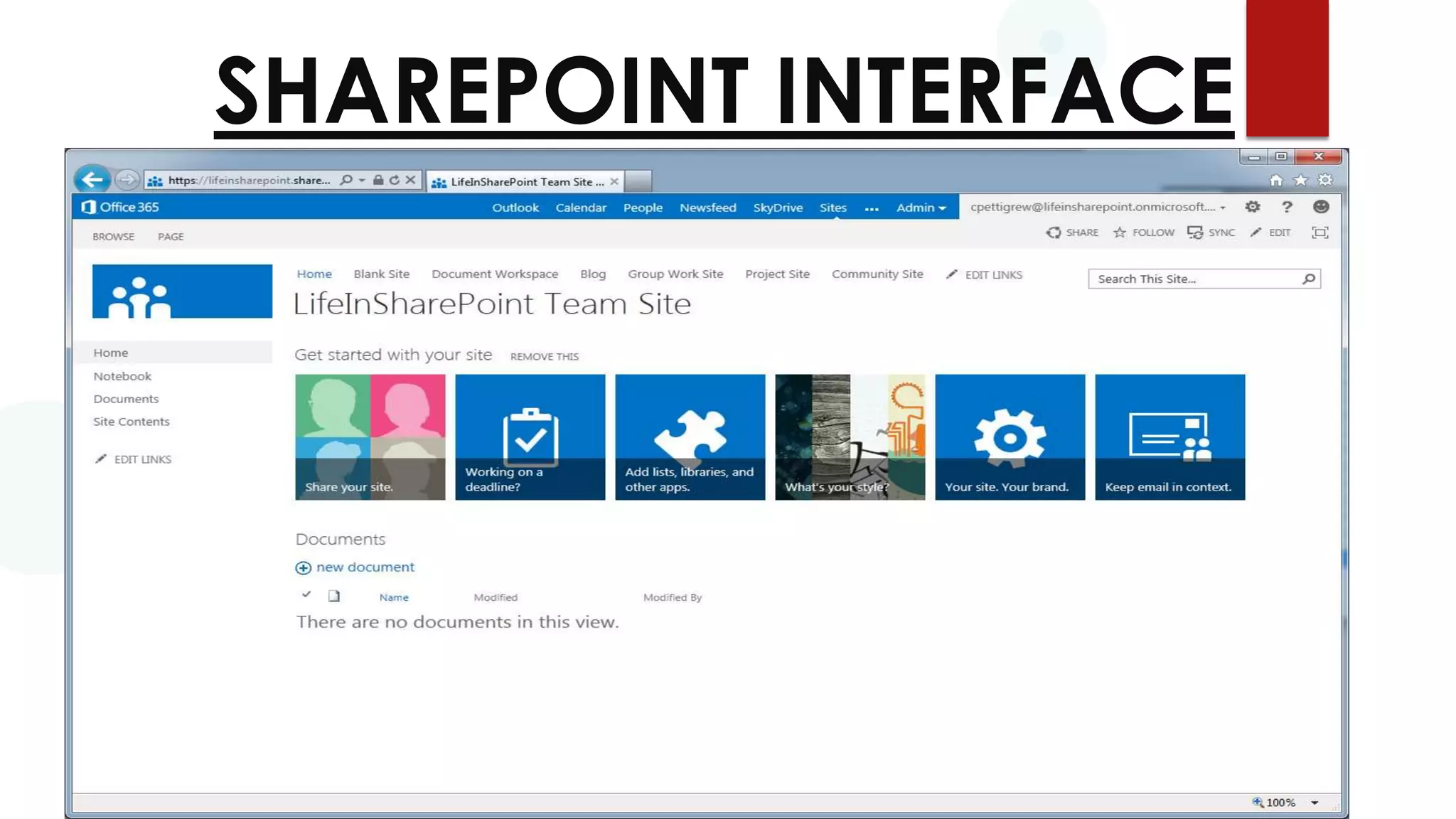Click the Office 365 logo

(x=120, y=207)
